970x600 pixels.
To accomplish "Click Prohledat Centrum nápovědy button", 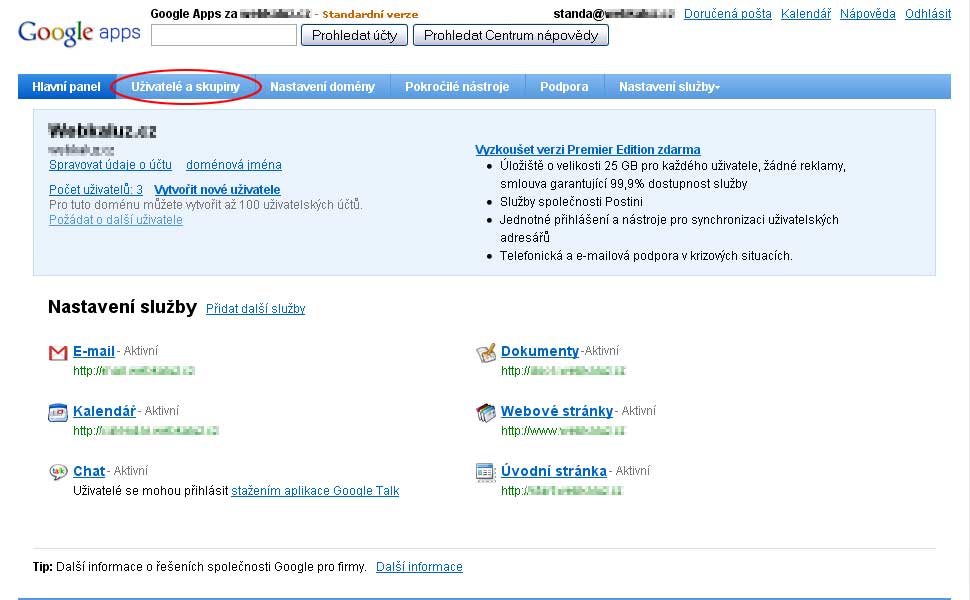I will click(x=511, y=35).
